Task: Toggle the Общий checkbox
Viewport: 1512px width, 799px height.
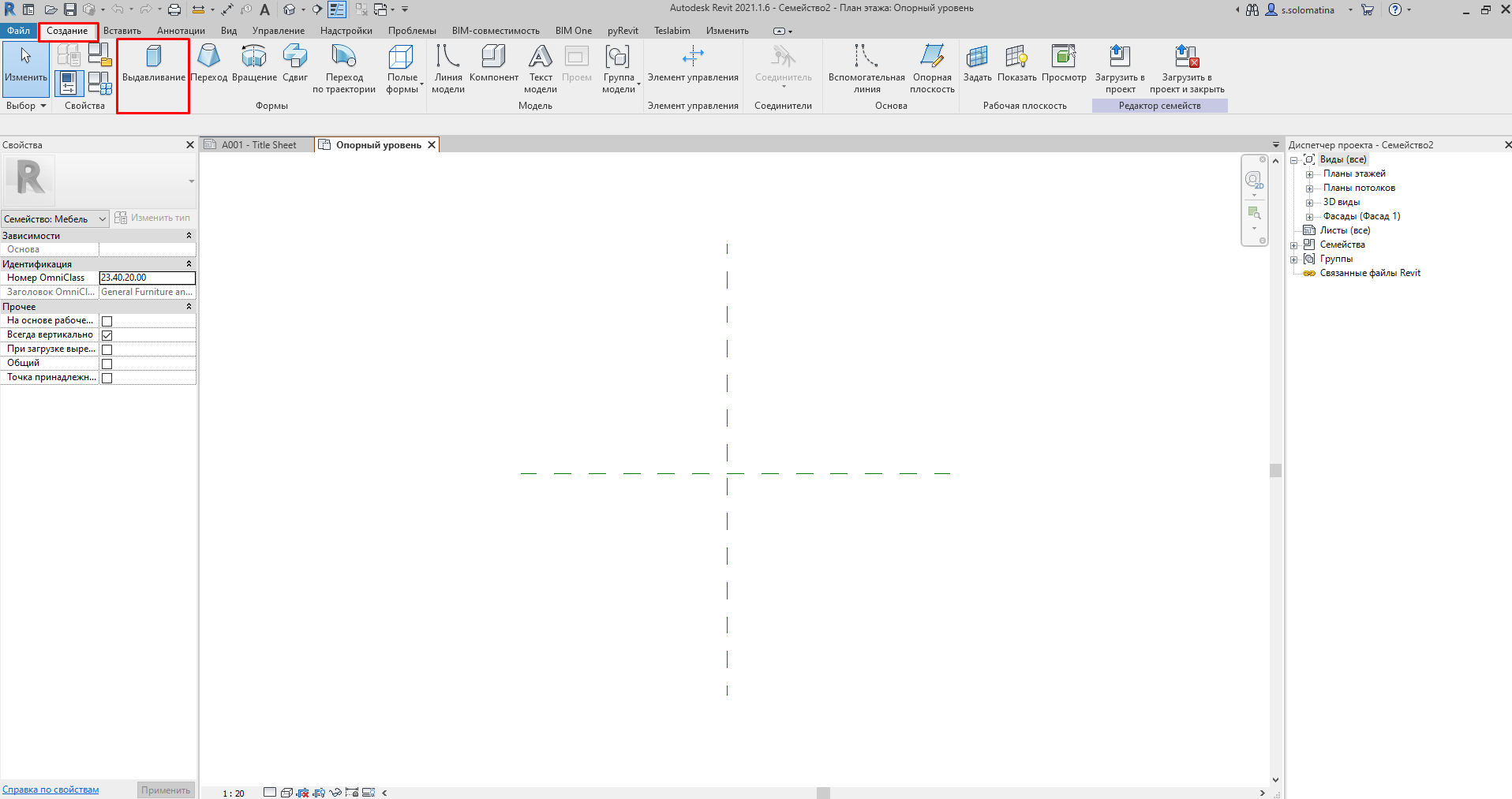Action: pos(107,364)
